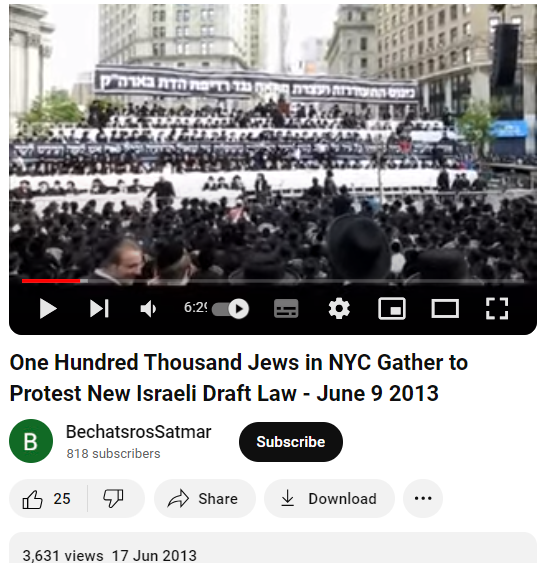Mute the video volume

click(x=148, y=308)
